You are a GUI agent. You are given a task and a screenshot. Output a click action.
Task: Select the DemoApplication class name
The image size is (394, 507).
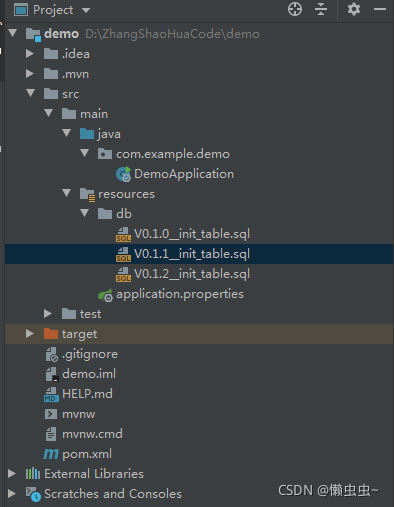[184, 174]
